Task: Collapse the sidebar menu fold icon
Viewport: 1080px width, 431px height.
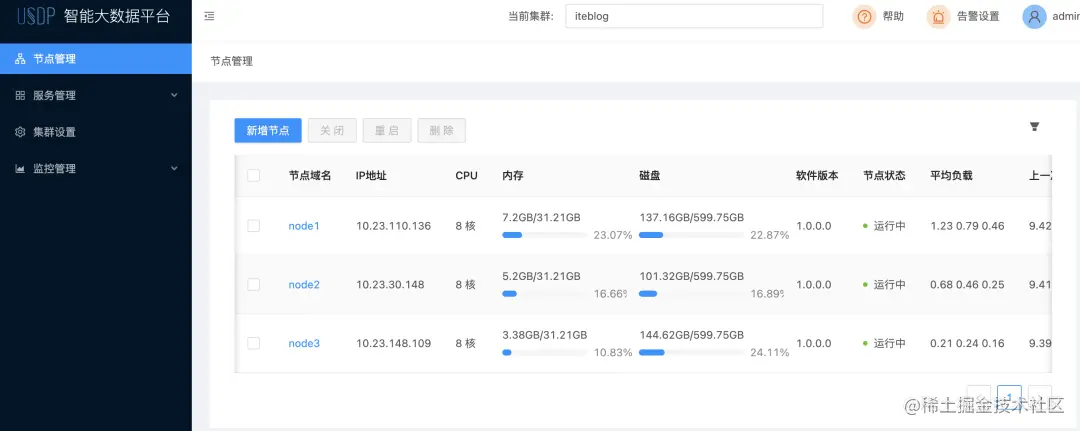Action: (x=209, y=17)
